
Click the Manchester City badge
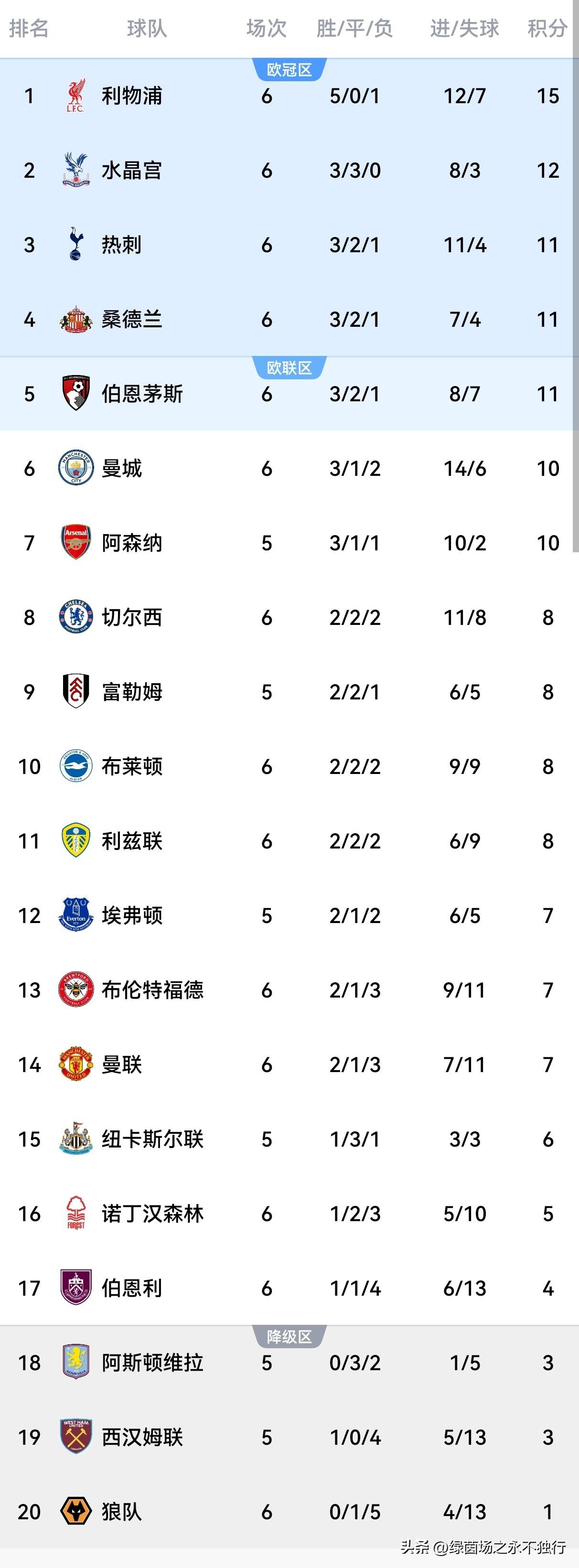[75, 468]
